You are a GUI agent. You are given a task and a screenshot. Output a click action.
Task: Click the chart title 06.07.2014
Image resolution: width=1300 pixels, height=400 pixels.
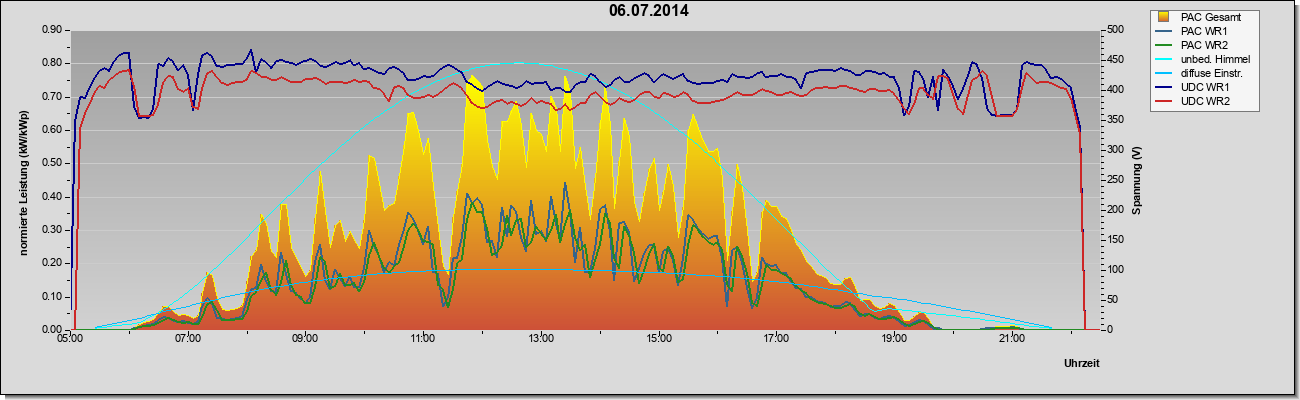[x=649, y=12]
